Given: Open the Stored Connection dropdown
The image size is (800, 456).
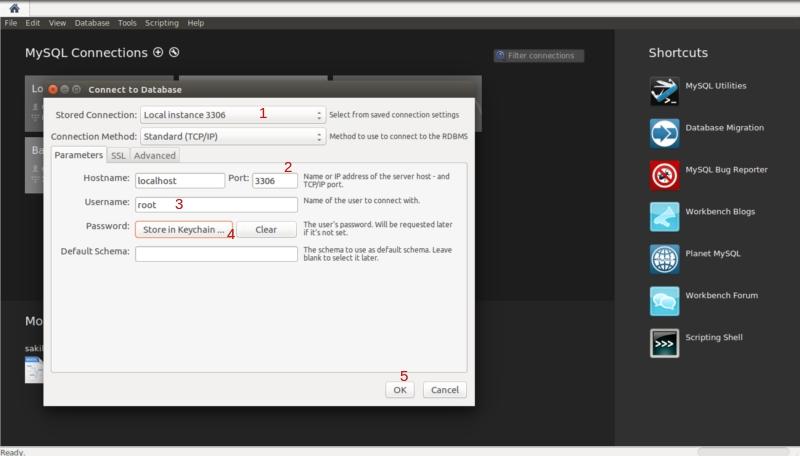Looking at the screenshot, I should [x=233, y=115].
